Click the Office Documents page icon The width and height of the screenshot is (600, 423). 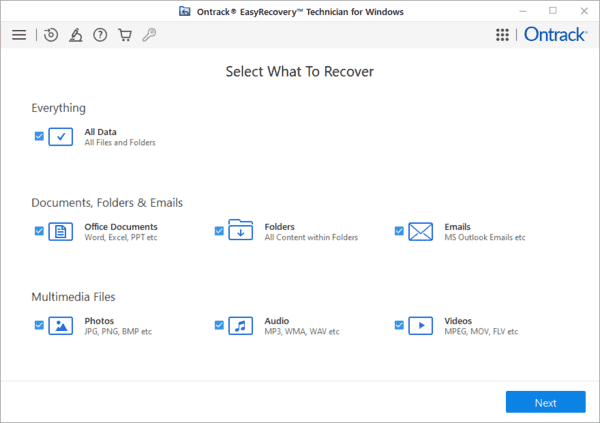click(x=61, y=231)
